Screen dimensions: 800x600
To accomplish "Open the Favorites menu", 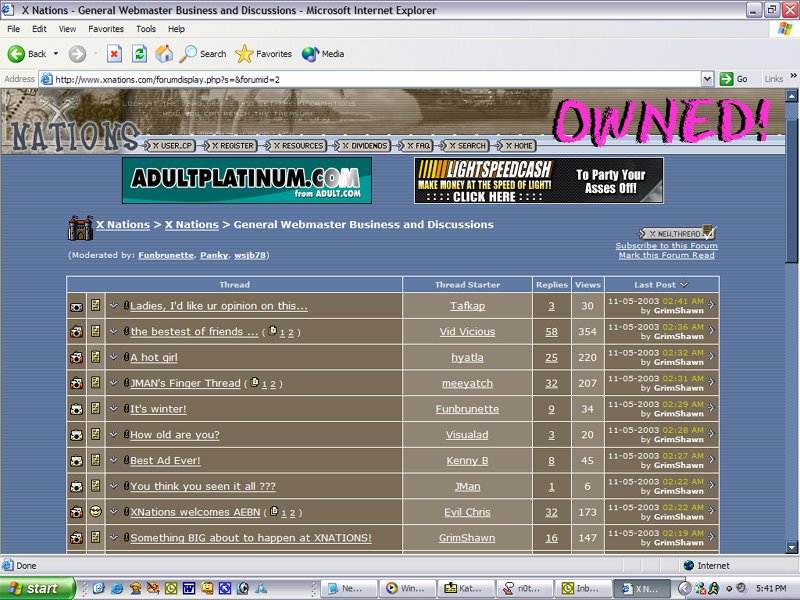I will tap(105, 29).
